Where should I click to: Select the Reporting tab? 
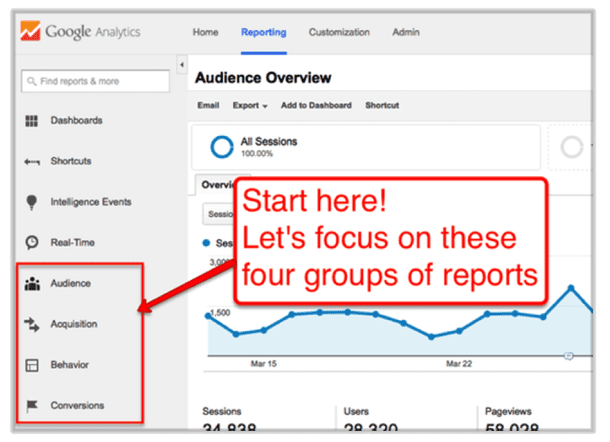(x=264, y=32)
